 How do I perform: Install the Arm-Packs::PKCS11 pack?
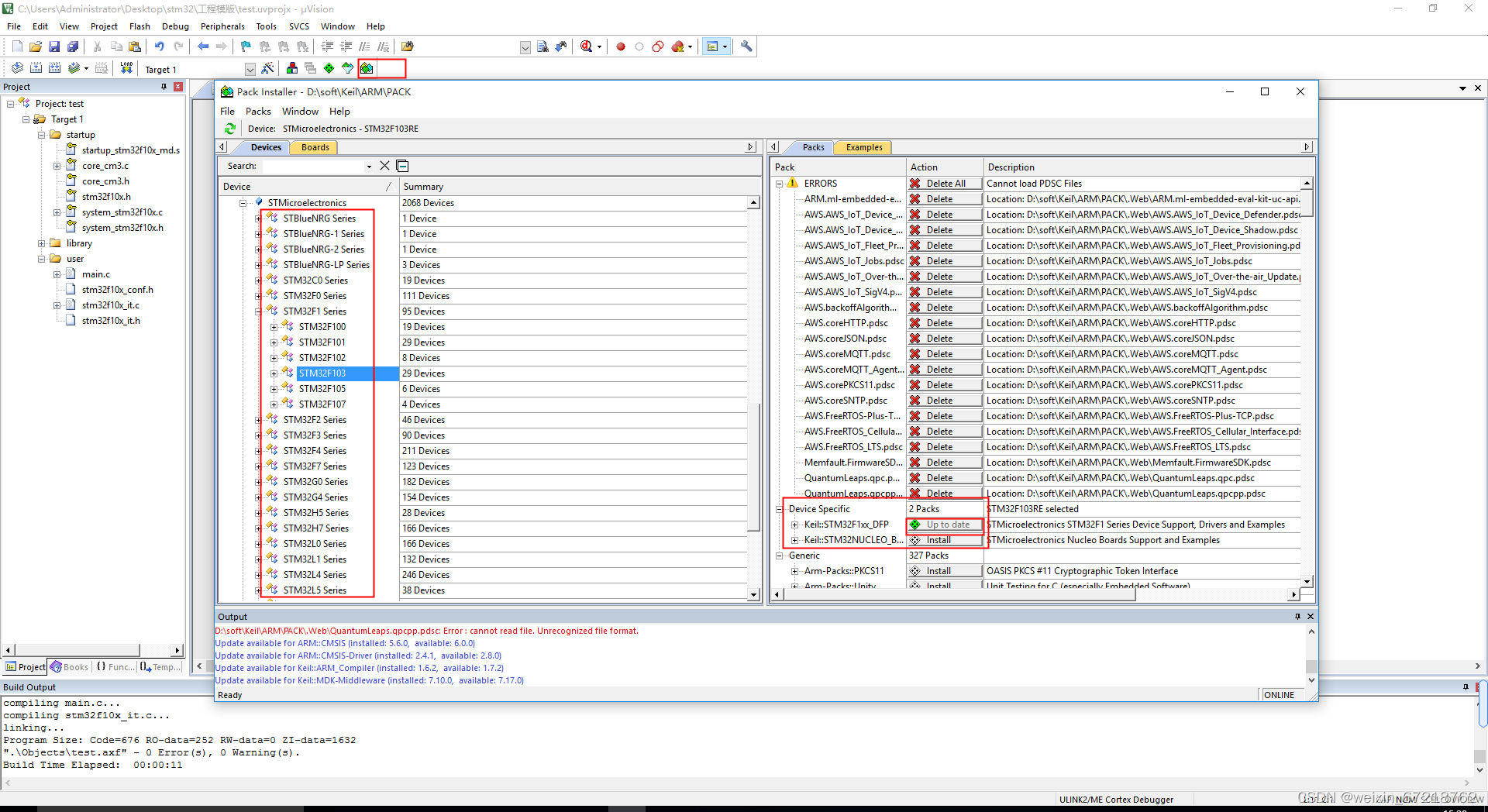(945, 571)
